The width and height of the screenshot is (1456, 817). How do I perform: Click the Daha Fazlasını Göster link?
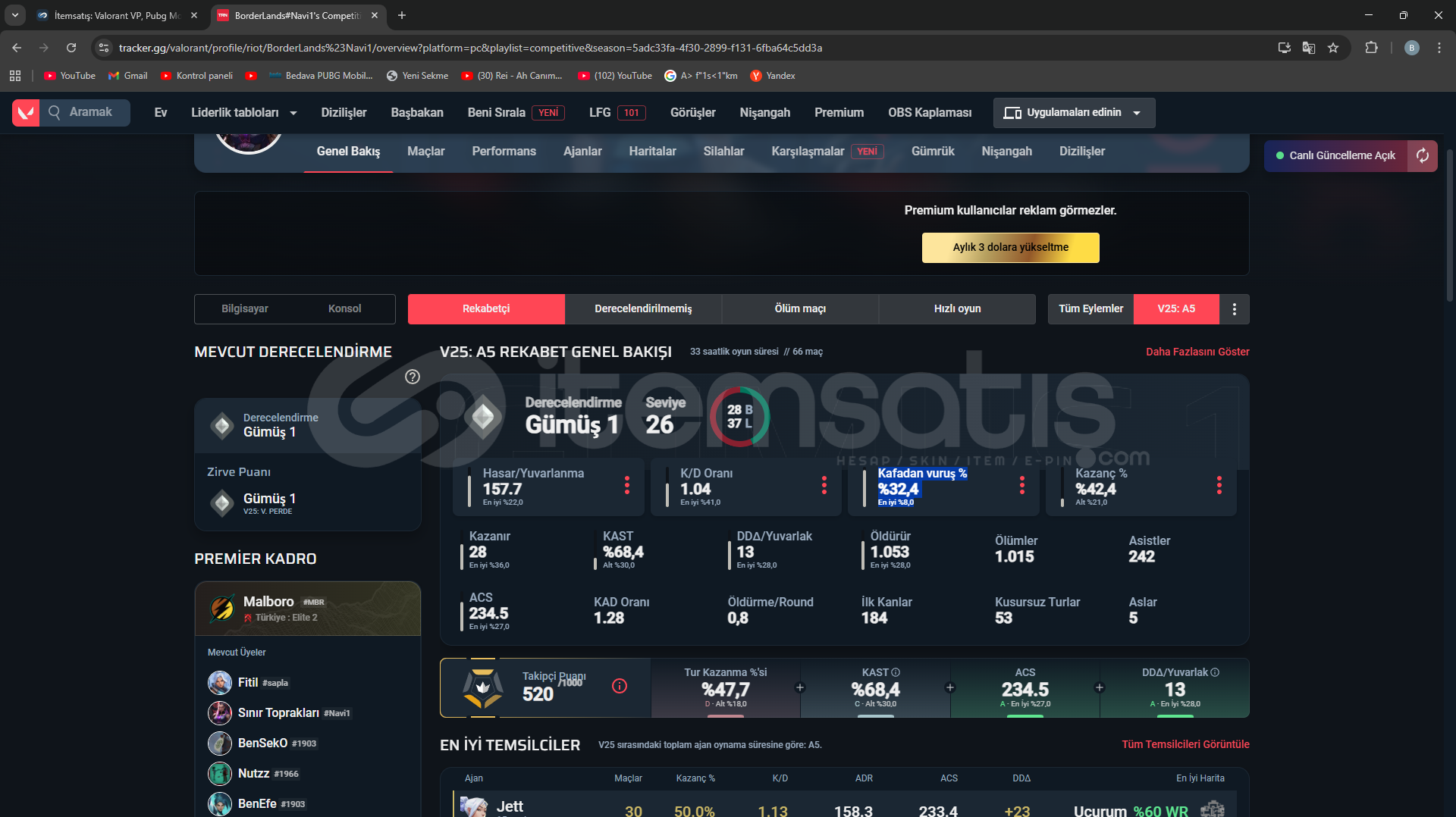[x=1197, y=352]
